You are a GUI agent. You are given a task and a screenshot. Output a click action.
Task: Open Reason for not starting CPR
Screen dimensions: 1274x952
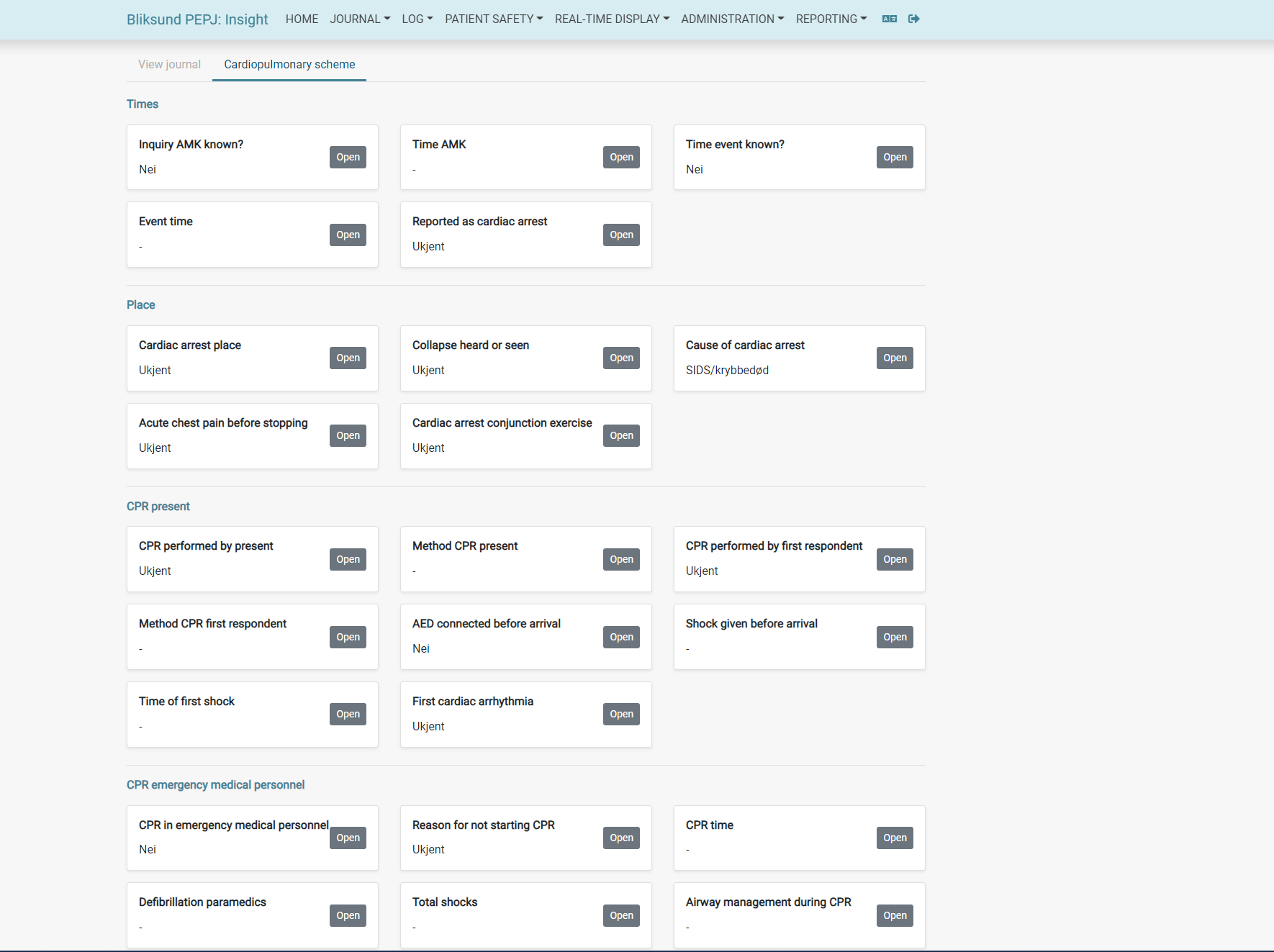click(621, 838)
